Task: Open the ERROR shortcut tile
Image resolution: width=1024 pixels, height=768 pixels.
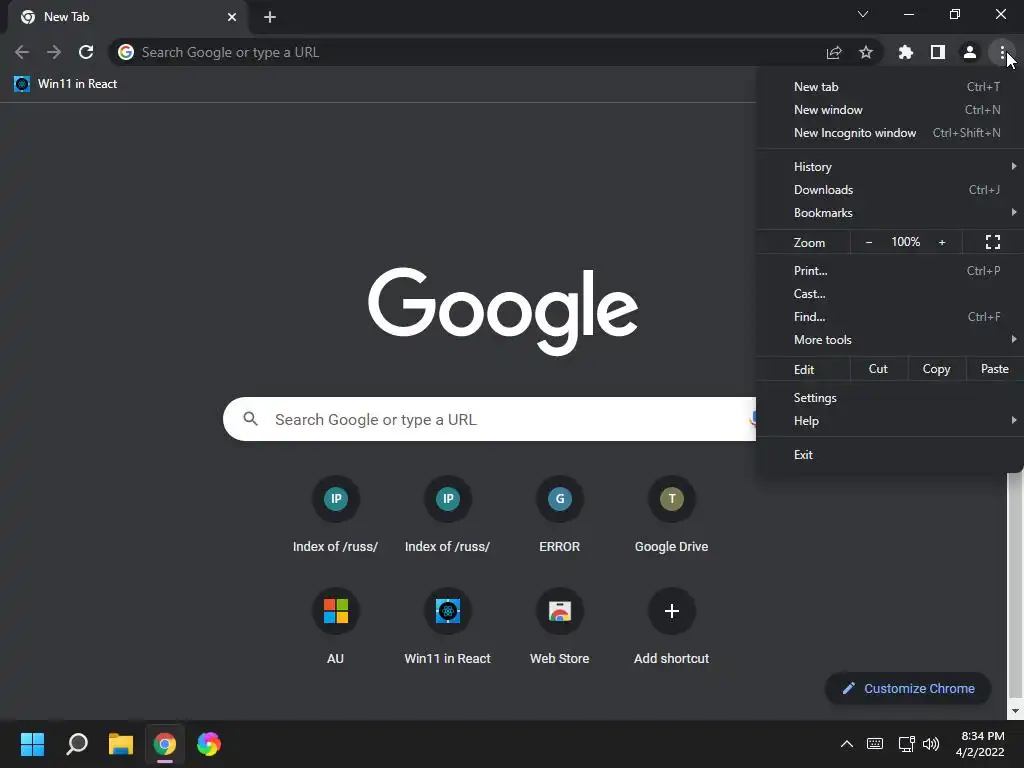Action: coord(560,515)
